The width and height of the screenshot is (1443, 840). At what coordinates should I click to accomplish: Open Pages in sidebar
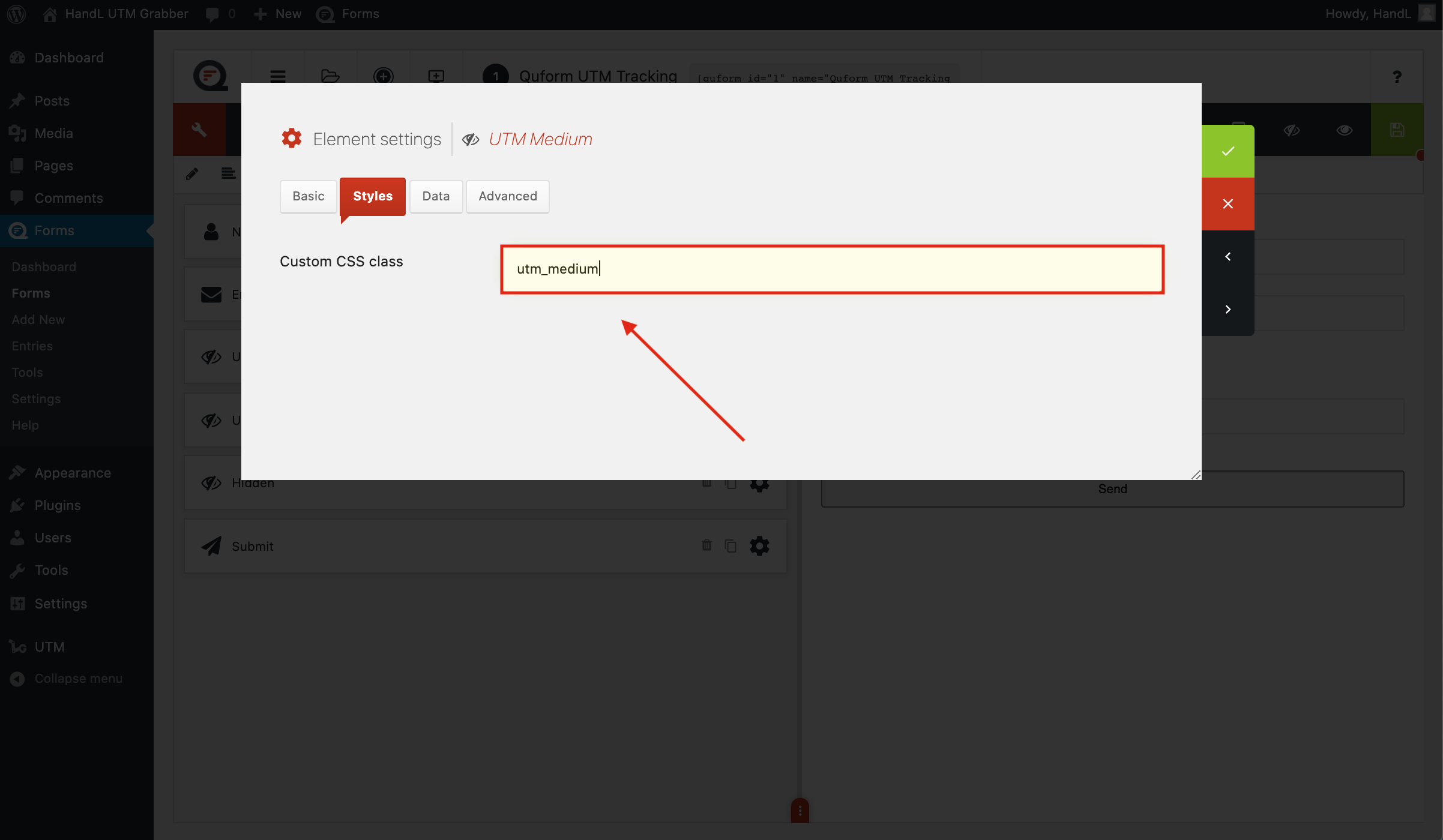[x=77, y=166]
